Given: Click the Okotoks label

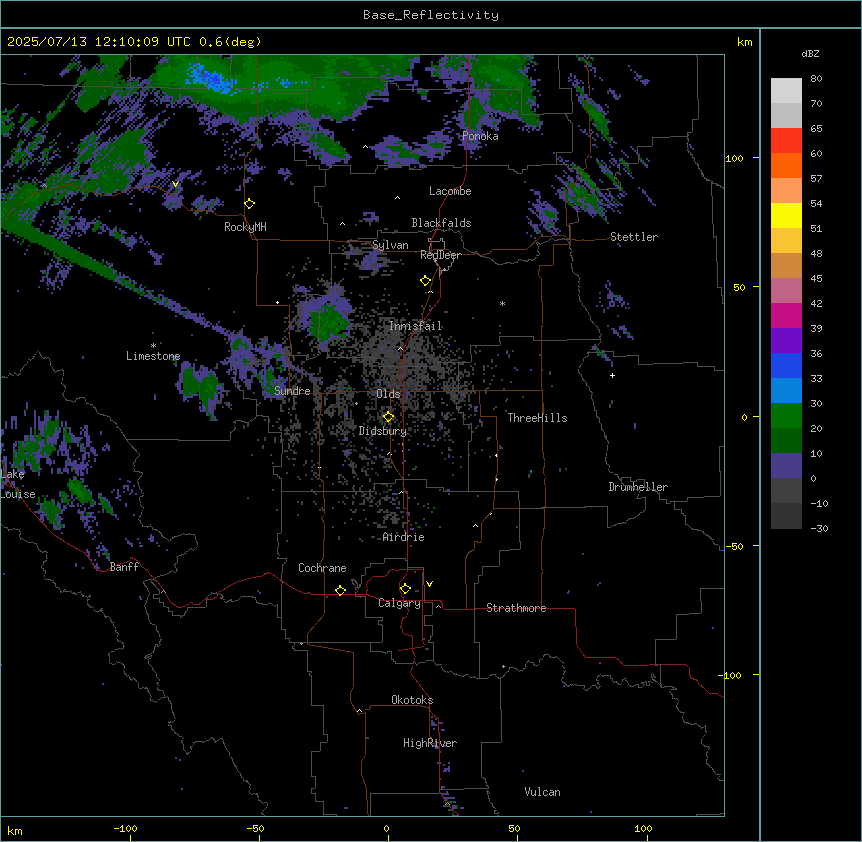Looking at the screenshot, I should 412,700.
